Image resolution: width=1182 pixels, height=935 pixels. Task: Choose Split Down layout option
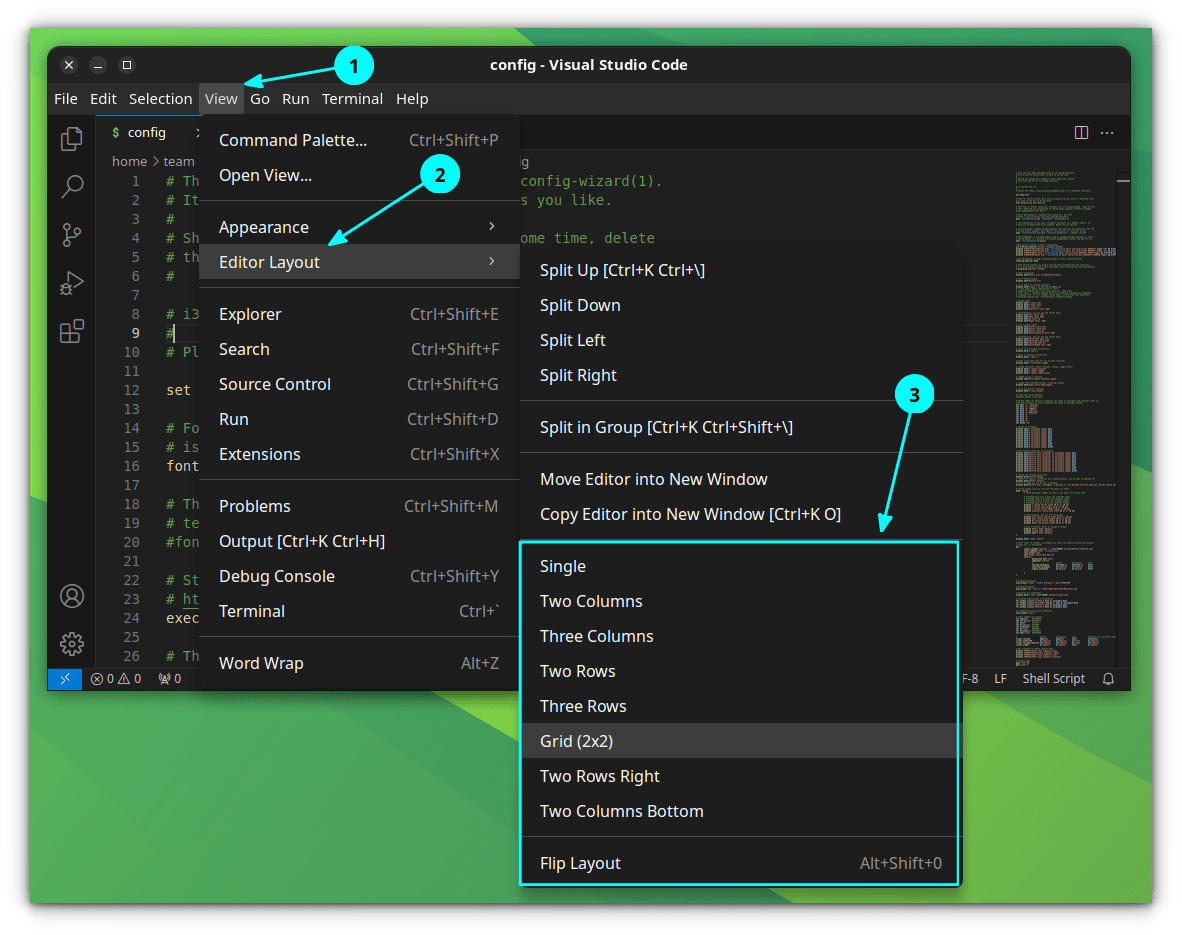742,305
